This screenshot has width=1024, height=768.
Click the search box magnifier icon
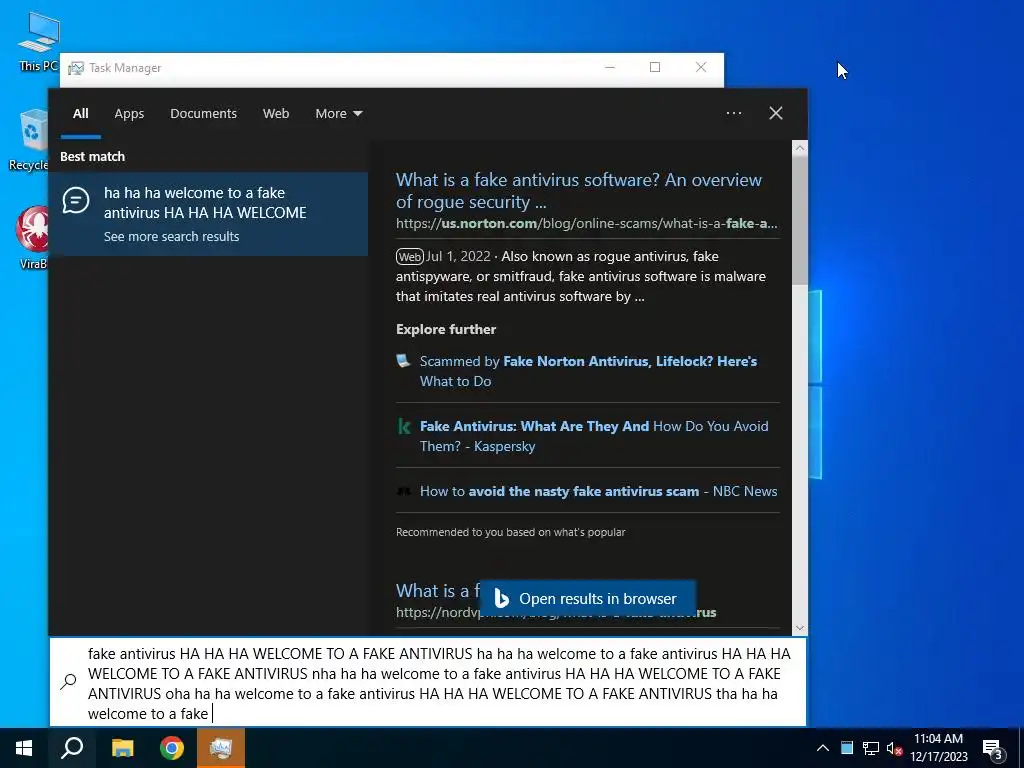69,681
